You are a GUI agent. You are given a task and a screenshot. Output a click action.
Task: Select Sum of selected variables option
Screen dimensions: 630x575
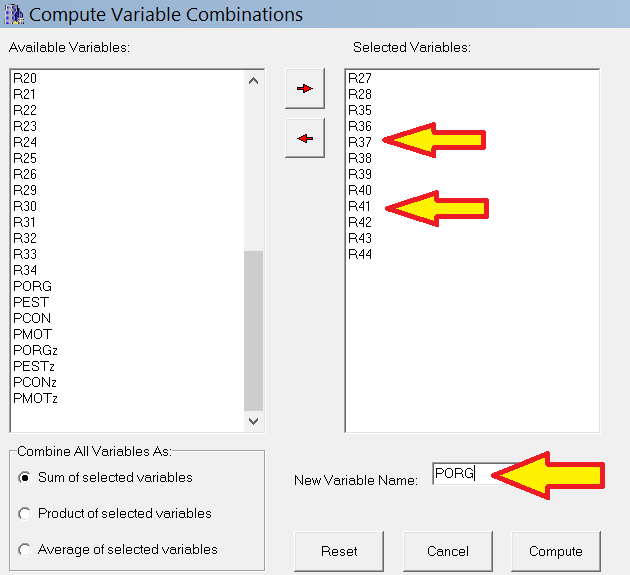click(x=24, y=478)
